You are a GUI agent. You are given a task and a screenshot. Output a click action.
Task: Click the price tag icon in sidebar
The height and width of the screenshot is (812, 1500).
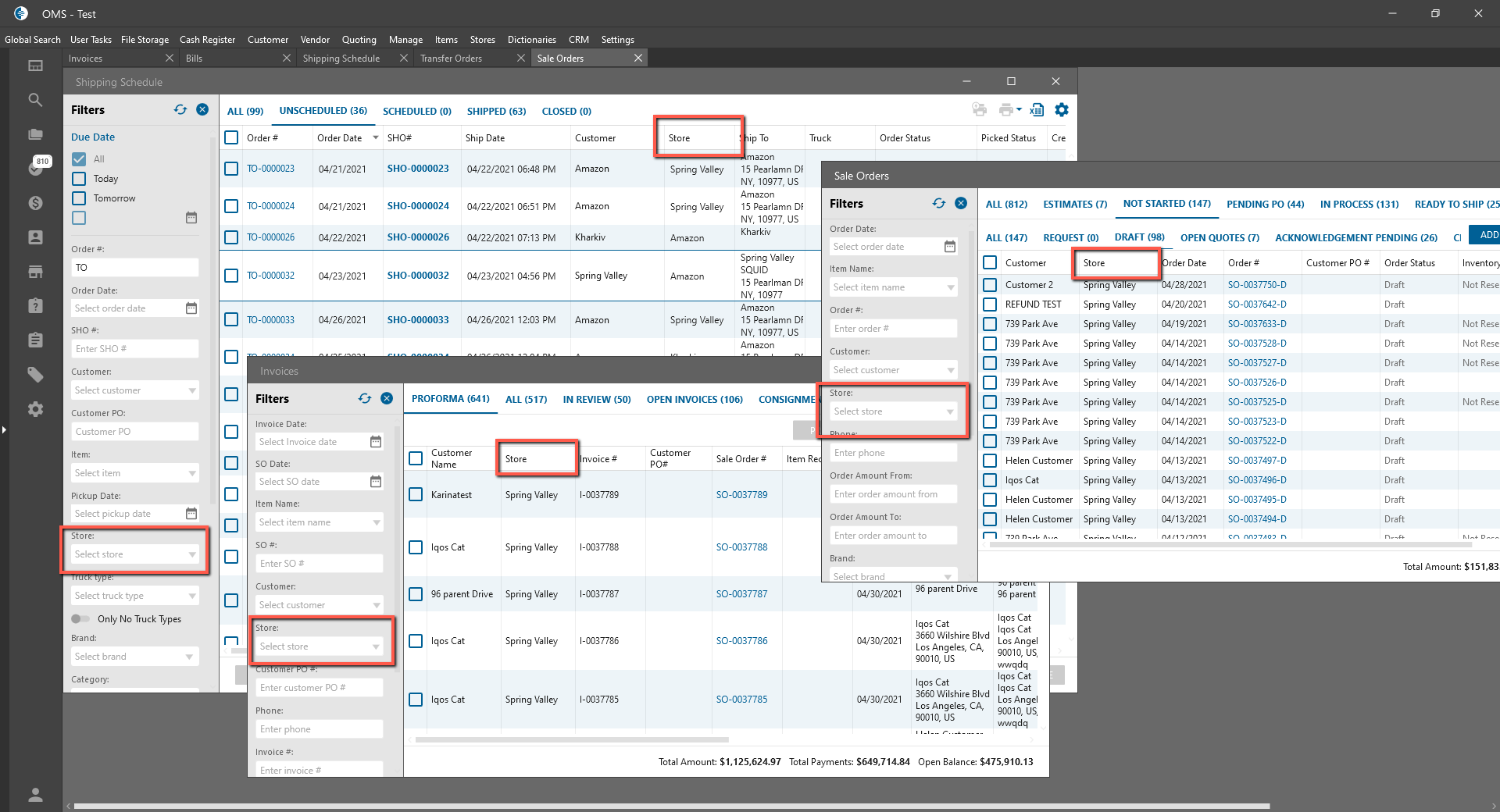[x=35, y=375]
